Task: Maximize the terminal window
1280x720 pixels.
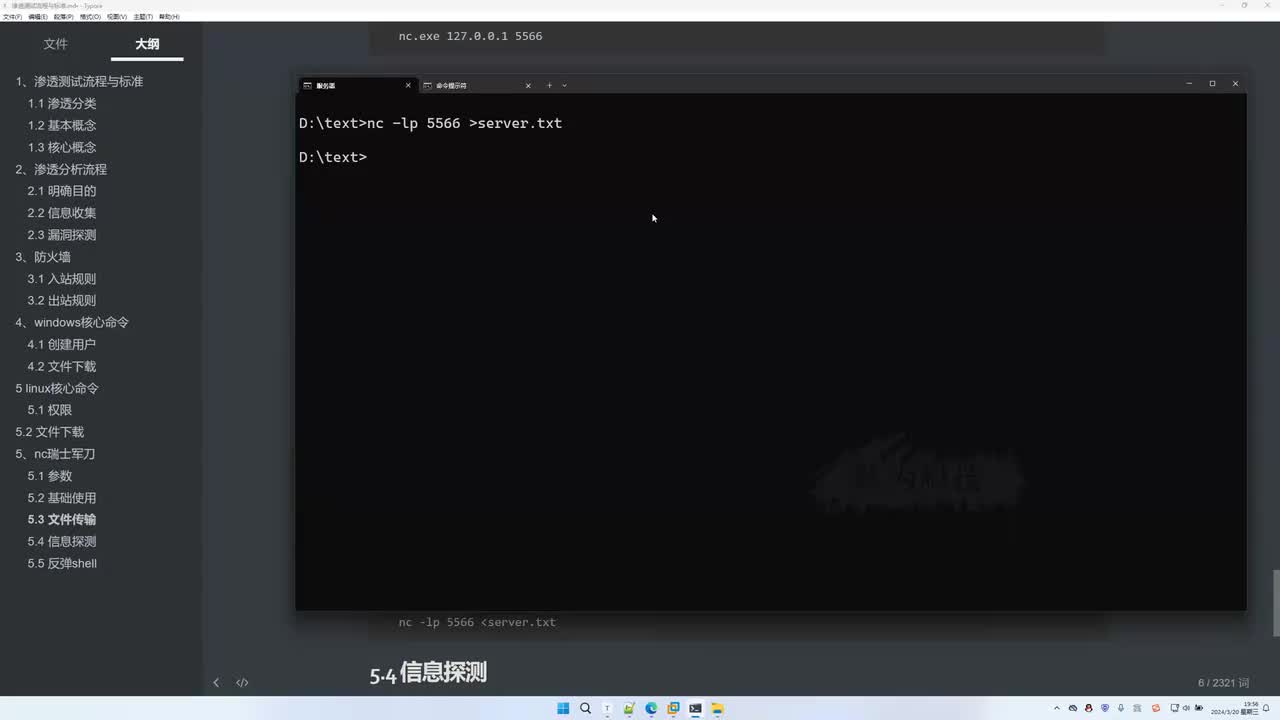Action: [x=1212, y=84]
